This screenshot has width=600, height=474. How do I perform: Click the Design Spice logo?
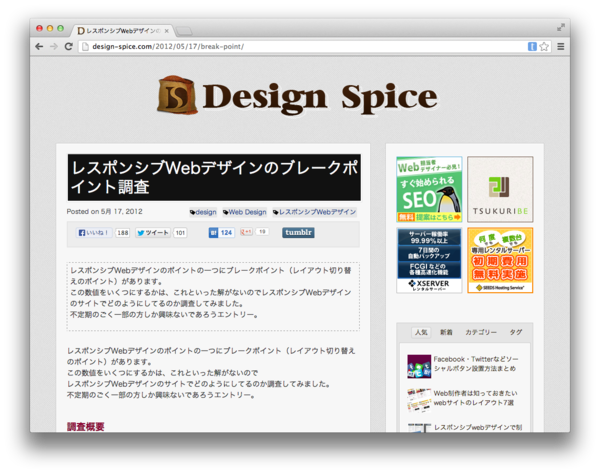[298, 96]
